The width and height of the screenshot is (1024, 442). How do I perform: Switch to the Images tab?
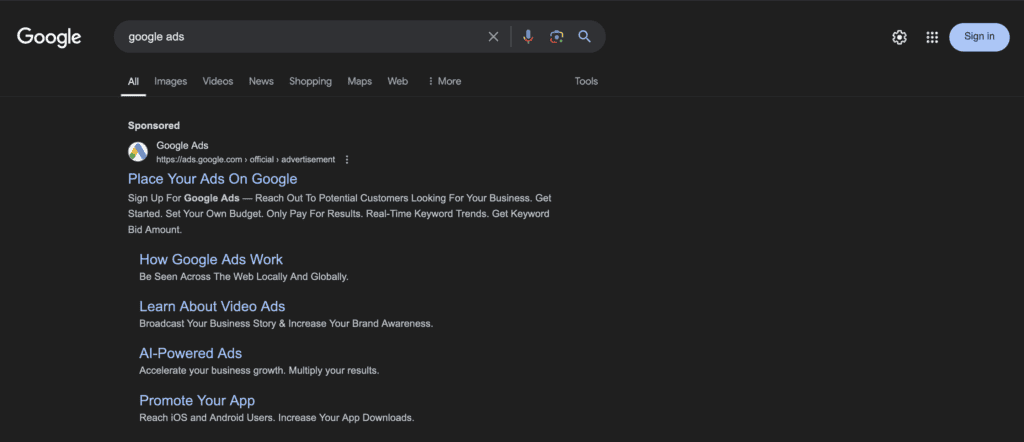point(170,81)
